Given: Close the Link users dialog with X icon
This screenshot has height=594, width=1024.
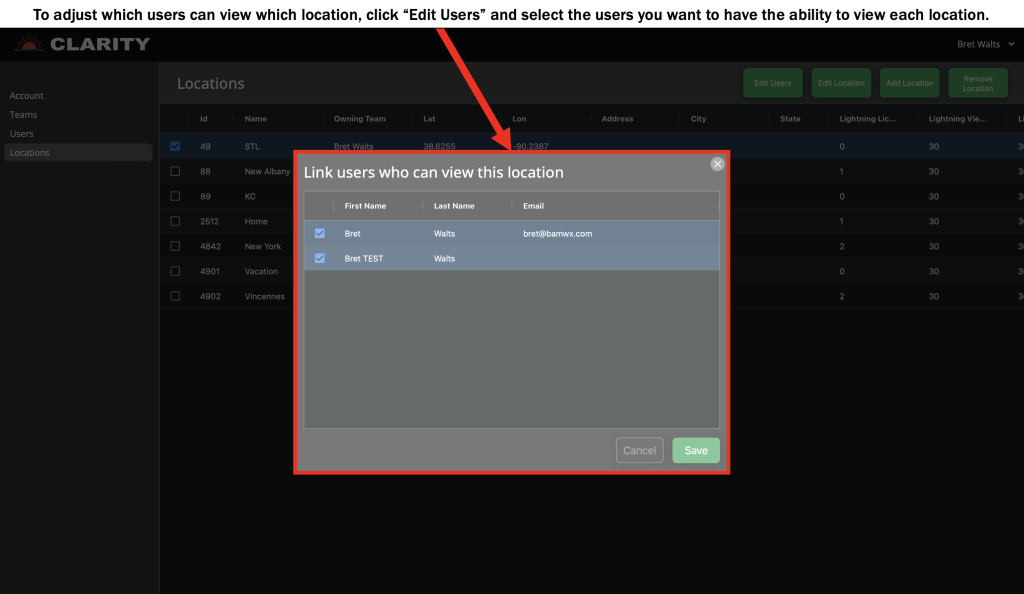Looking at the screenshot, I should point(717,163).
